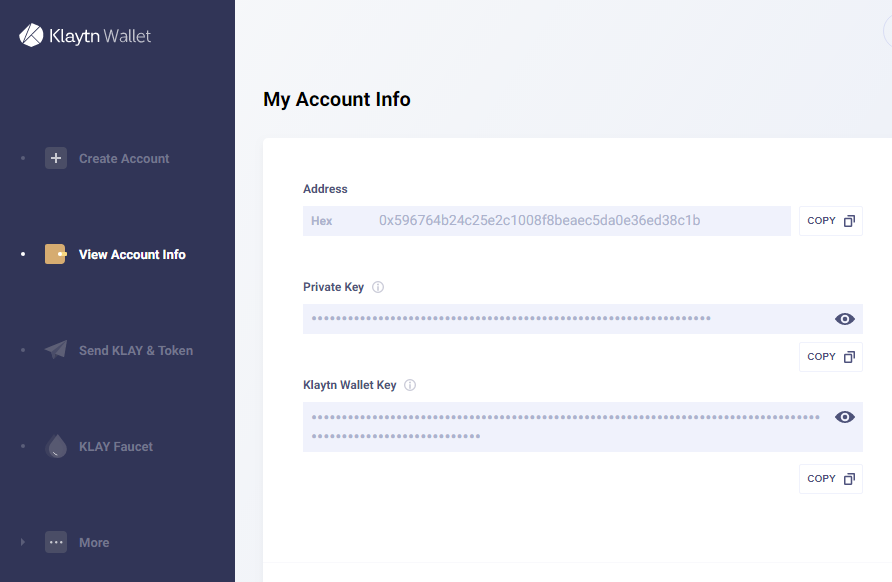Click the Private Key label

(x=333, y=287)
